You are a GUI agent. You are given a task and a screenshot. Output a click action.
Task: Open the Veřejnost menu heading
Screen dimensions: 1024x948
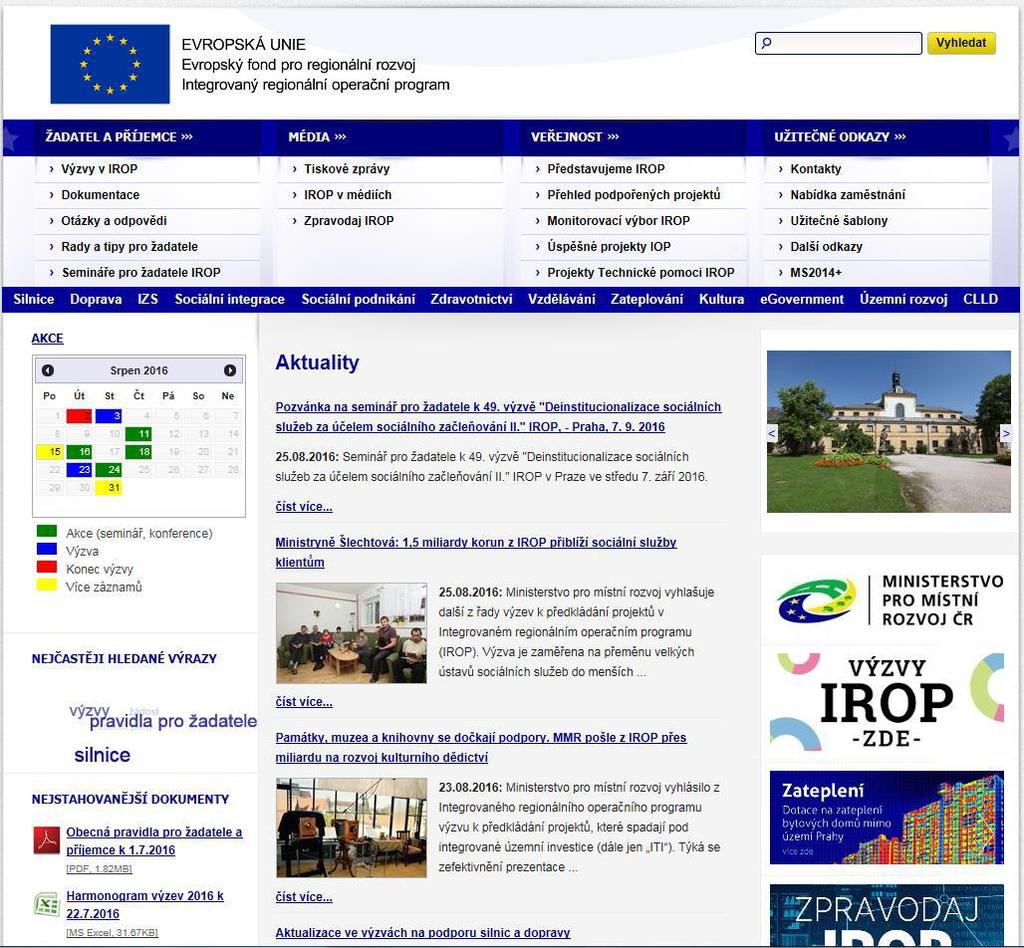click(575, 137)
